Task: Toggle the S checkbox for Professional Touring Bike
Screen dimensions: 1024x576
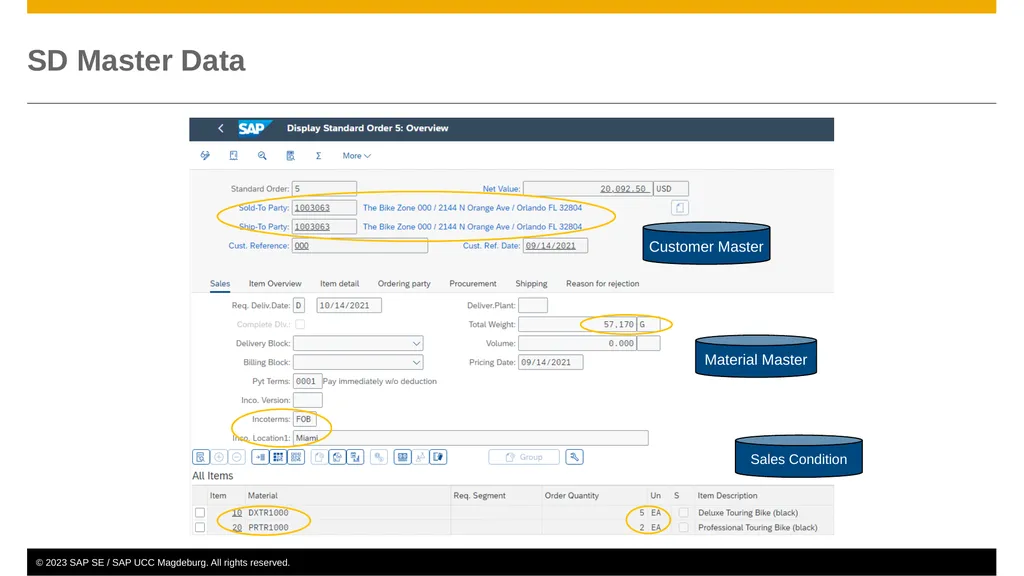Action: click(683, 527)
